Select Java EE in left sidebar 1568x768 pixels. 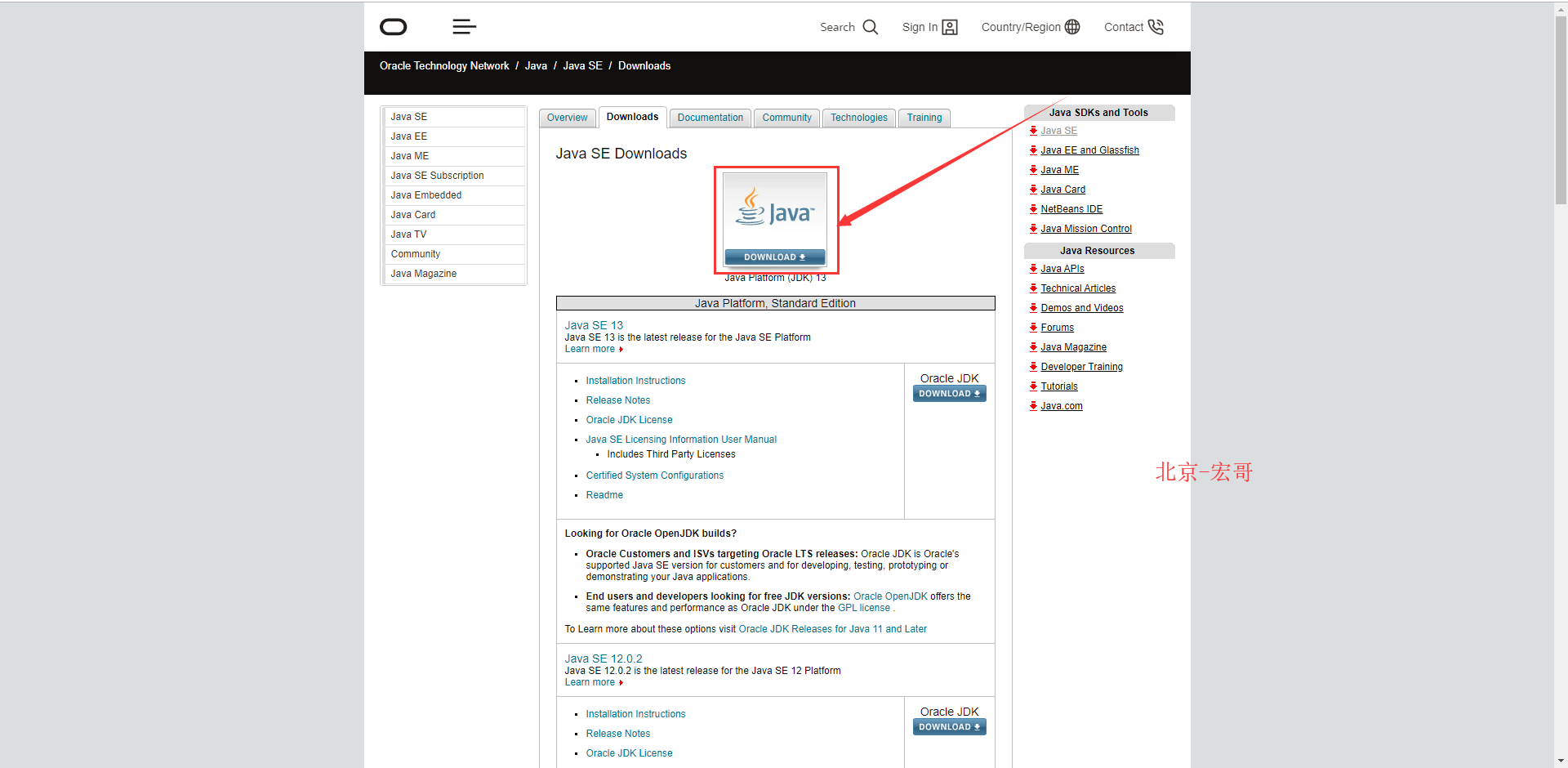(454, 136)
